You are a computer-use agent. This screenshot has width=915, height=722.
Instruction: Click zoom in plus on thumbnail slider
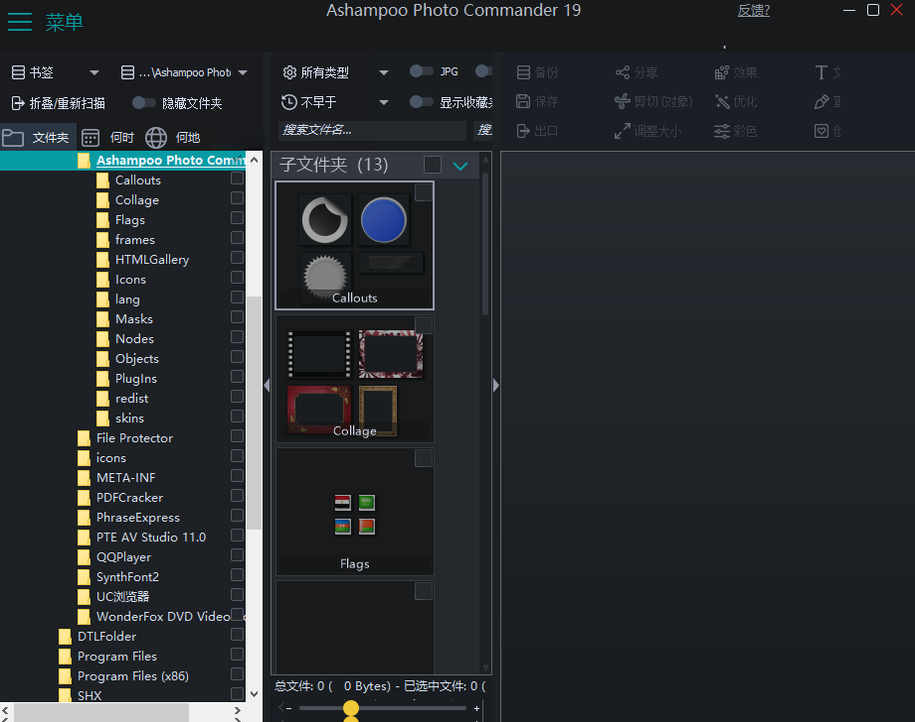[477, 708]
